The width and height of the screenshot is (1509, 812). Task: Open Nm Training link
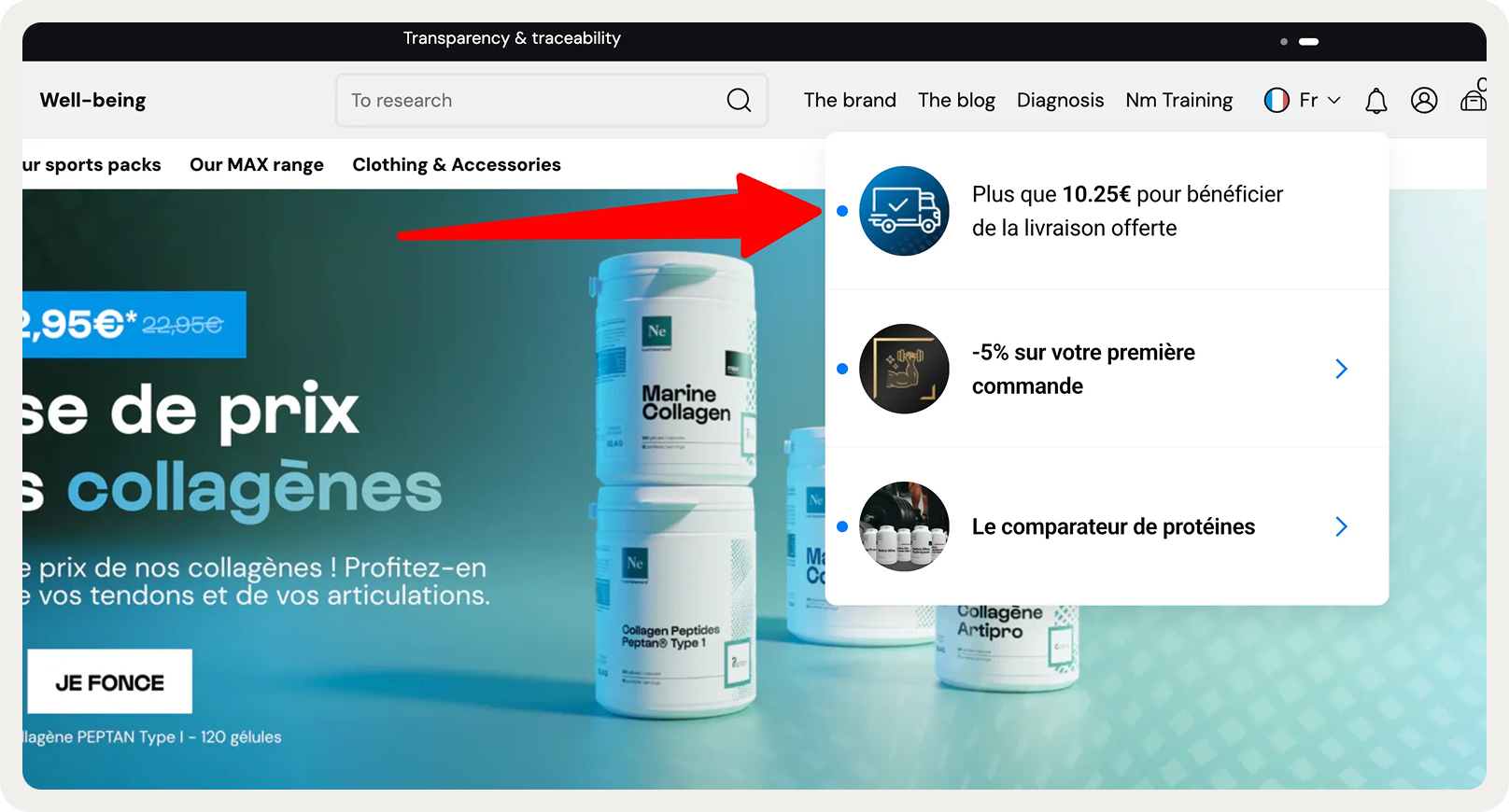pyautogui.click(x=1178, y=100)
